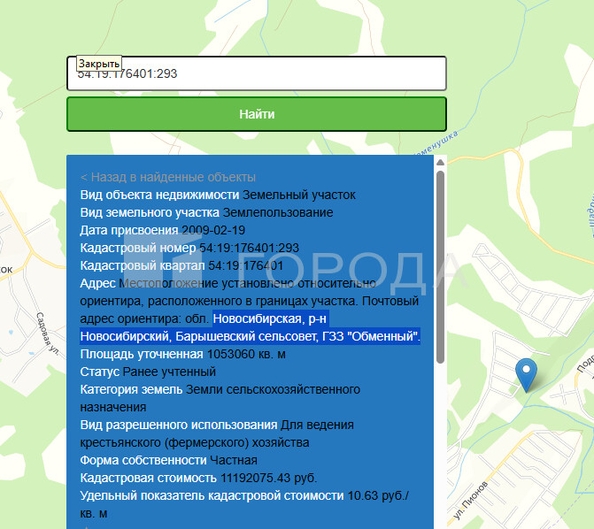Click the cadastral number search field
Image resolution: width=594 pixels, height=529 pixels.
[x=256, y=74]
